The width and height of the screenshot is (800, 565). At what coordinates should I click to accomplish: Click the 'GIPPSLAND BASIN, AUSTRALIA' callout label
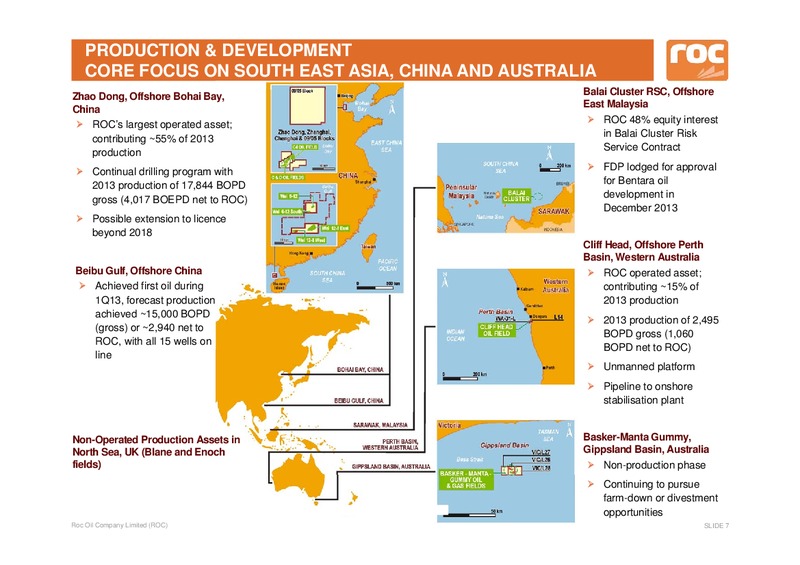[391, 466]
